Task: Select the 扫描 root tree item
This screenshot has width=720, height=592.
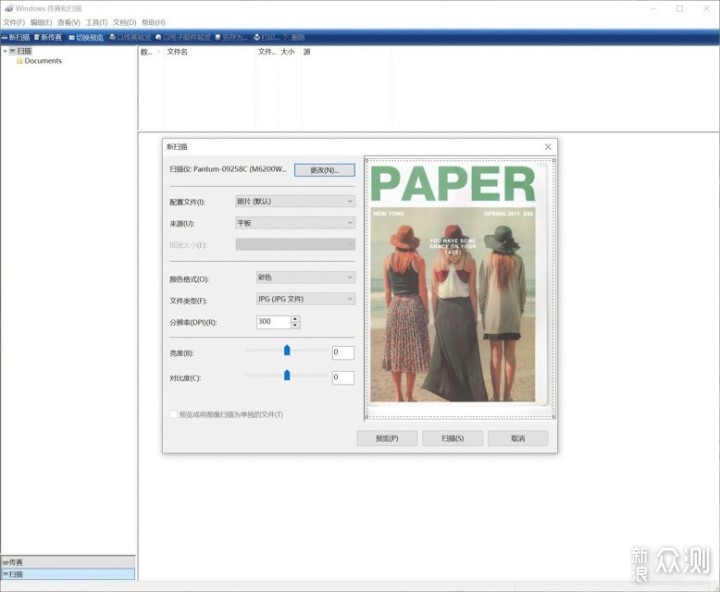Action: click(24, 51)
